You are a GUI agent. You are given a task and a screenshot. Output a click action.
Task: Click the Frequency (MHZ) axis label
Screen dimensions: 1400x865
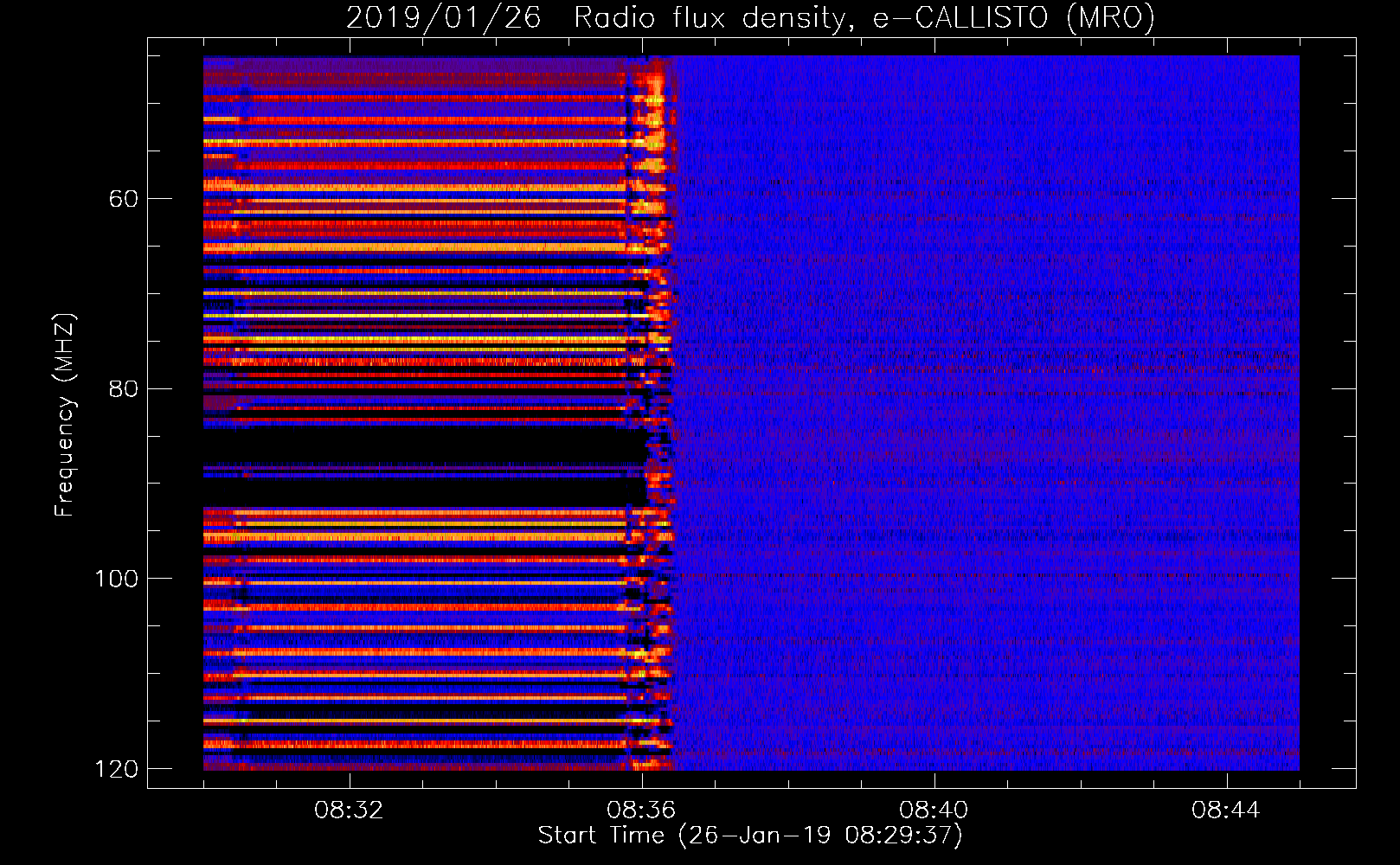(x=64, y=414)
